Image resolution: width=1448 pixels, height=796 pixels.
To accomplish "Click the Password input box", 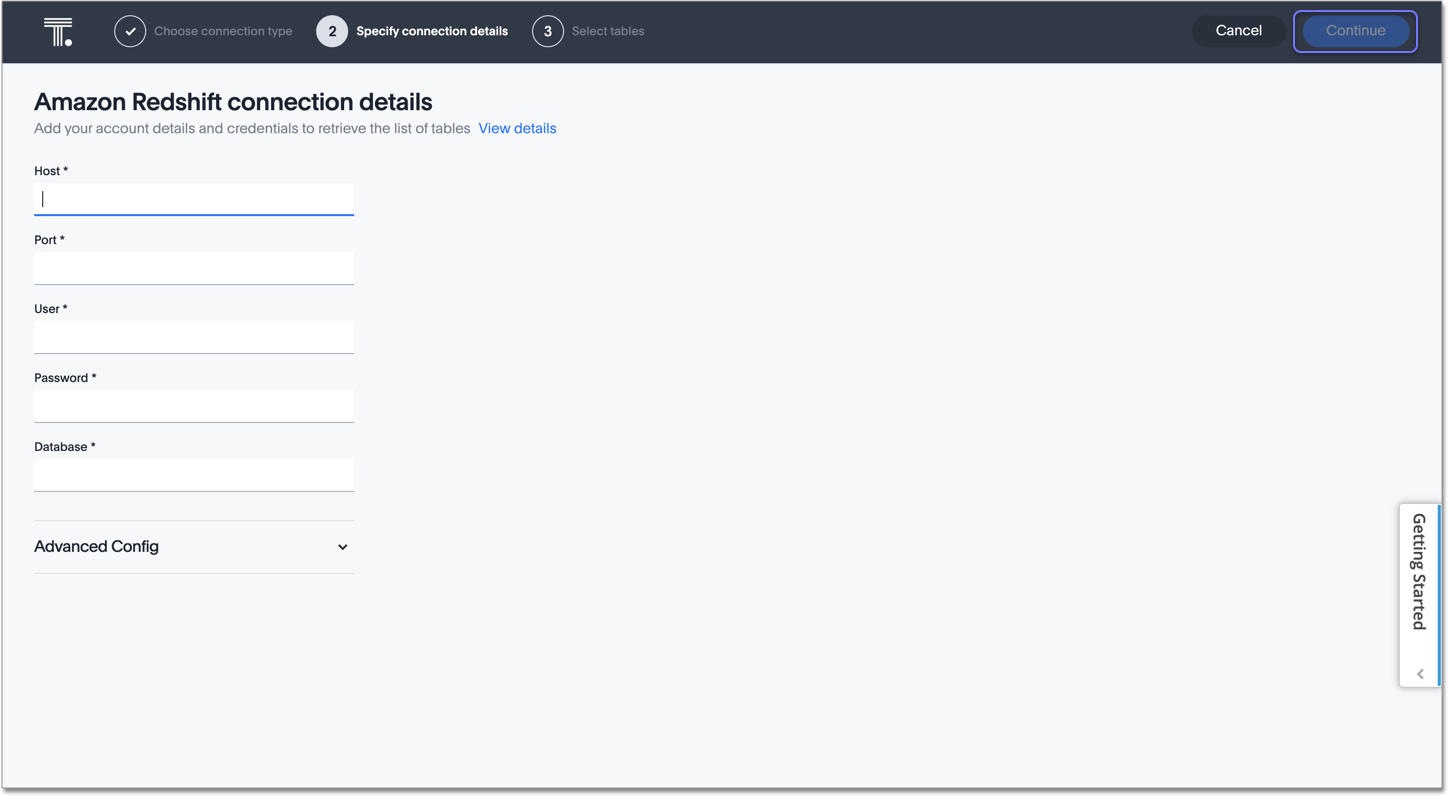I will 194,406.
